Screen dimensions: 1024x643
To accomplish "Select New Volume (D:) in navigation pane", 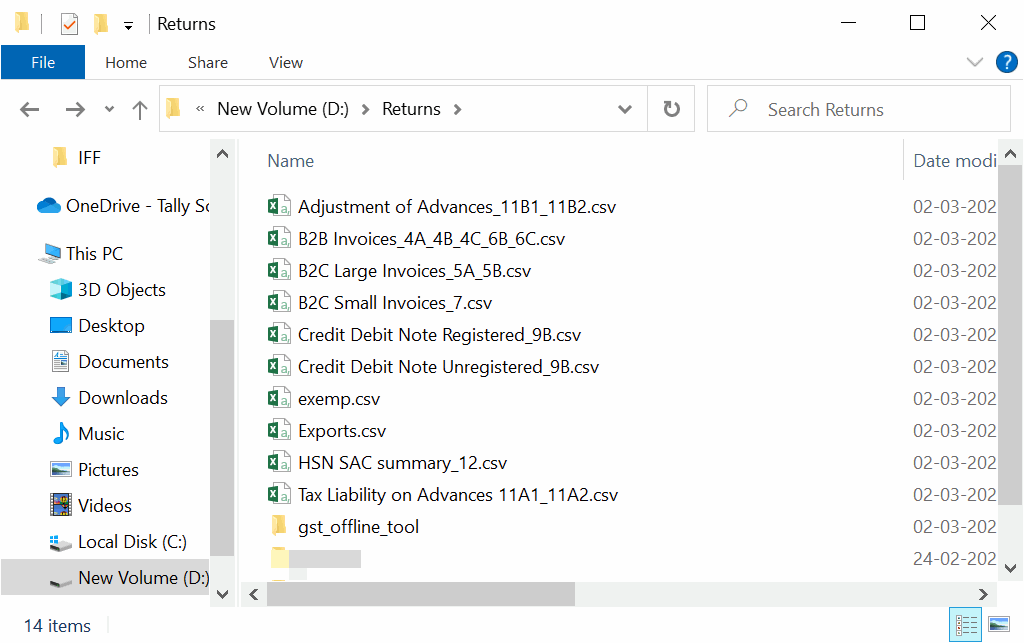I will (x=105, y=578).
